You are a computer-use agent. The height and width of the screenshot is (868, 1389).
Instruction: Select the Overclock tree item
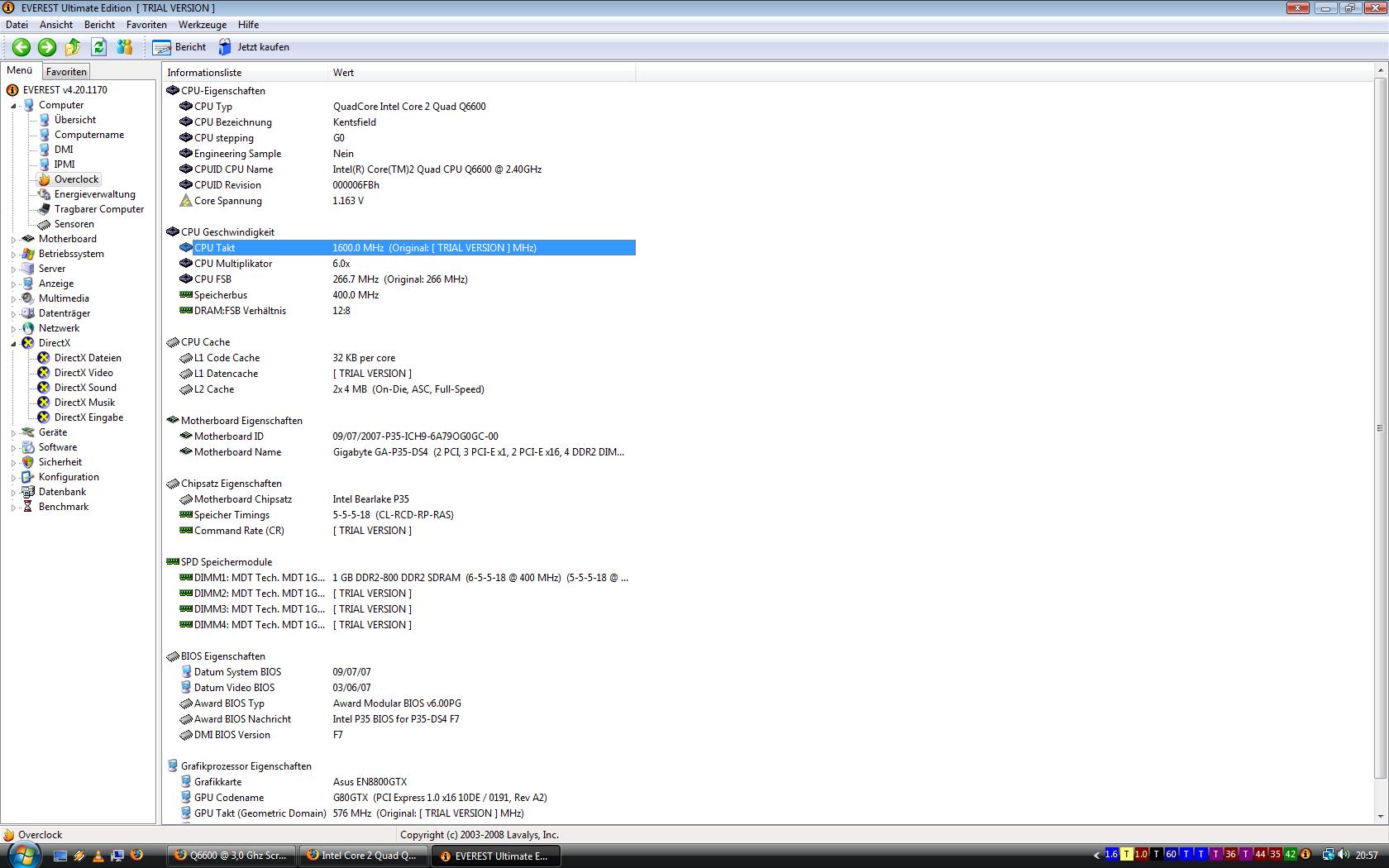pyautogui.click(x=77, y=179)
